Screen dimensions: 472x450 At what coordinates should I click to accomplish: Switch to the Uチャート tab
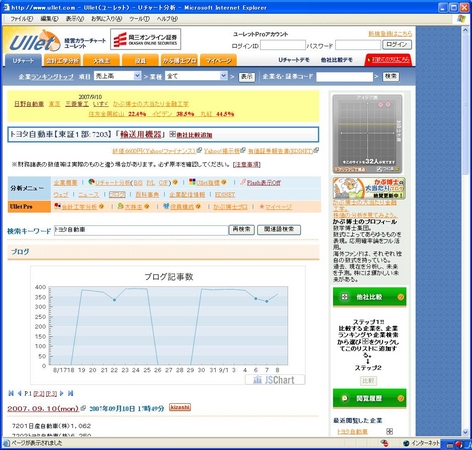[23, 61]
